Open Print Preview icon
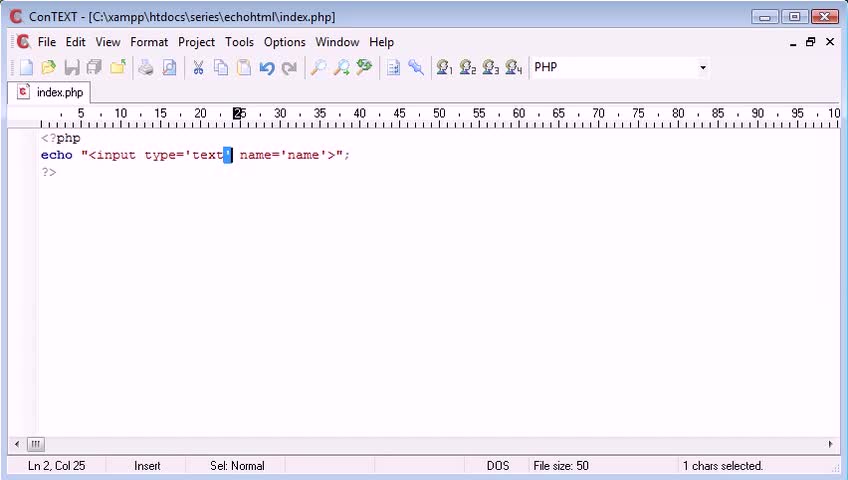The image size is (848, 480). (169, 68)
